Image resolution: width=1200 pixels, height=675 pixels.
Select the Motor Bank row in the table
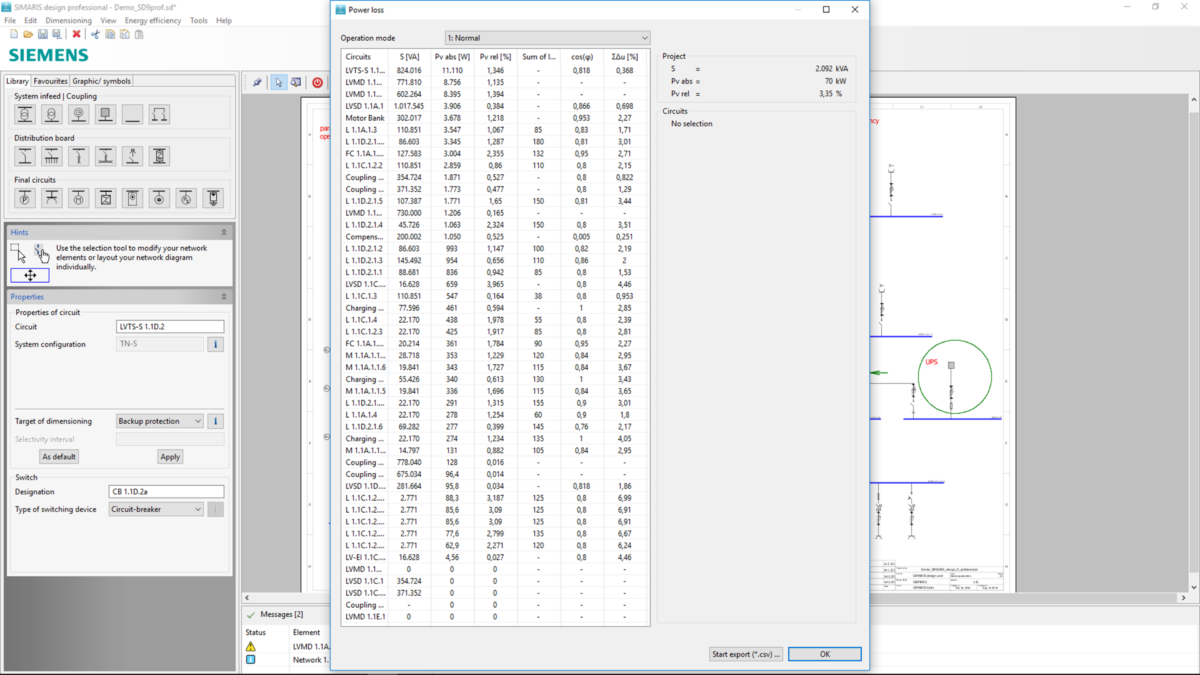point(495,118)
